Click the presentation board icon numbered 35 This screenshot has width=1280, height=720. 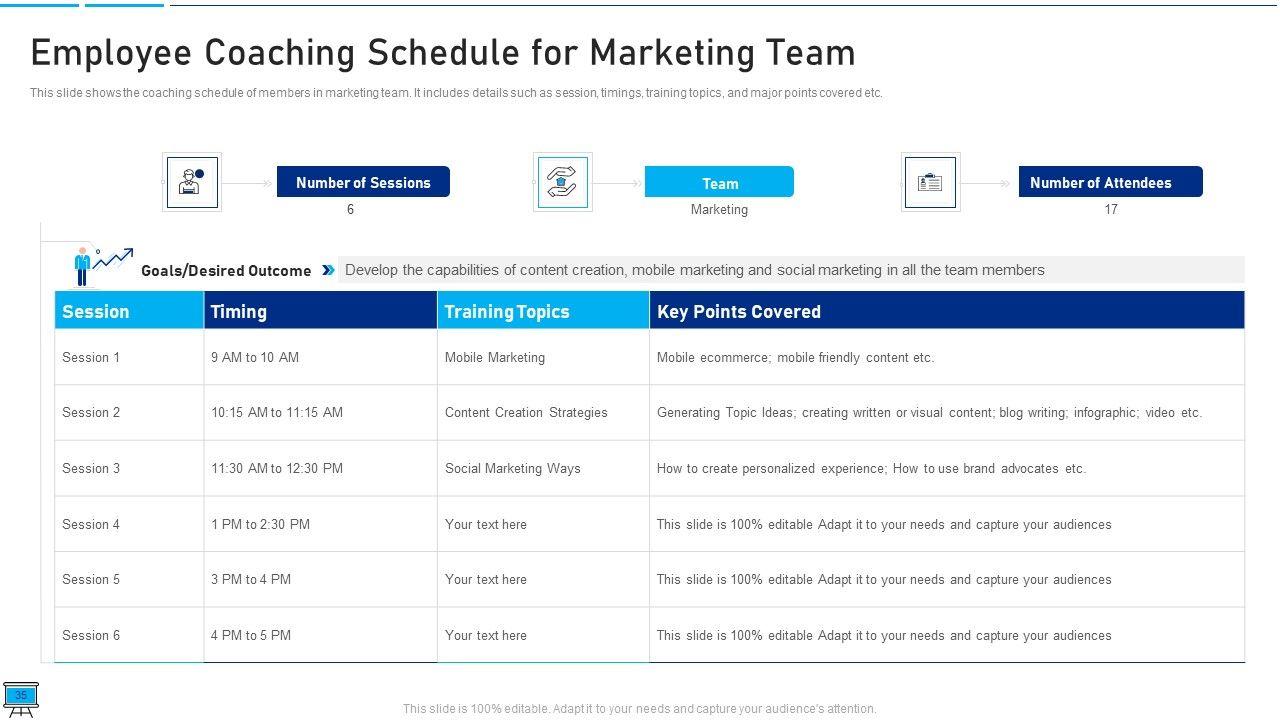20,698
